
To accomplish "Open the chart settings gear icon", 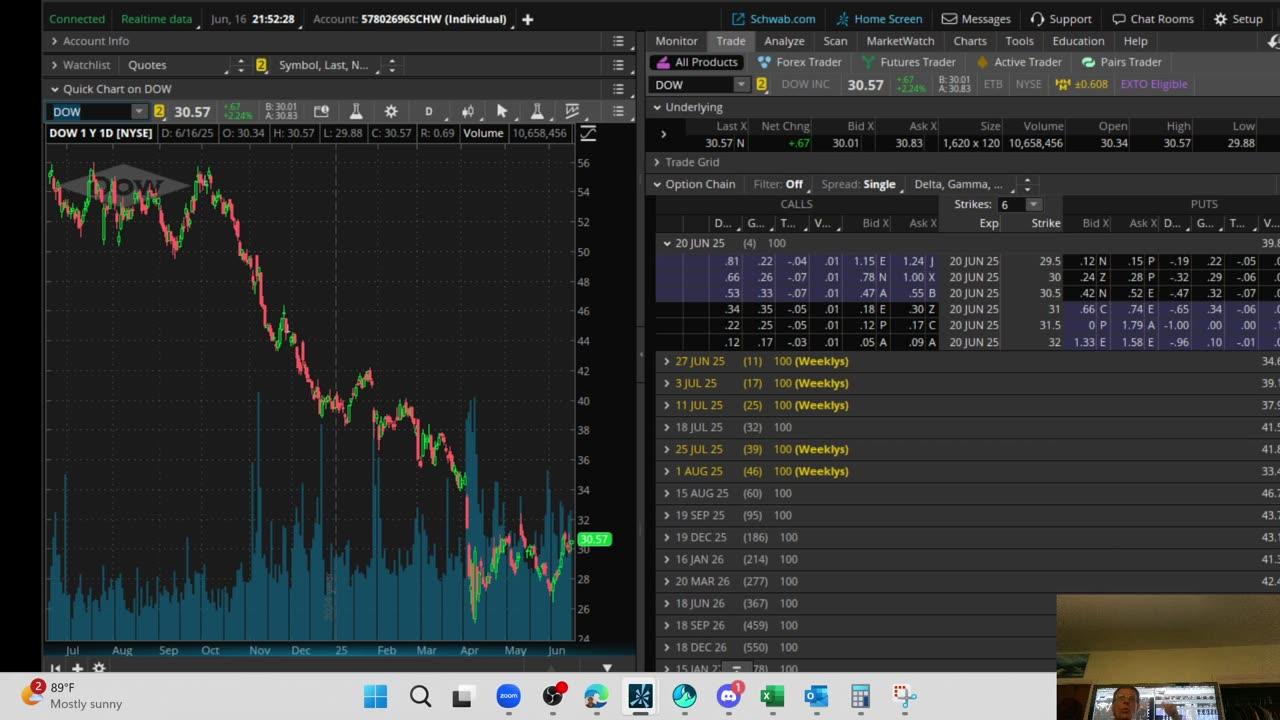I will 391,111.
